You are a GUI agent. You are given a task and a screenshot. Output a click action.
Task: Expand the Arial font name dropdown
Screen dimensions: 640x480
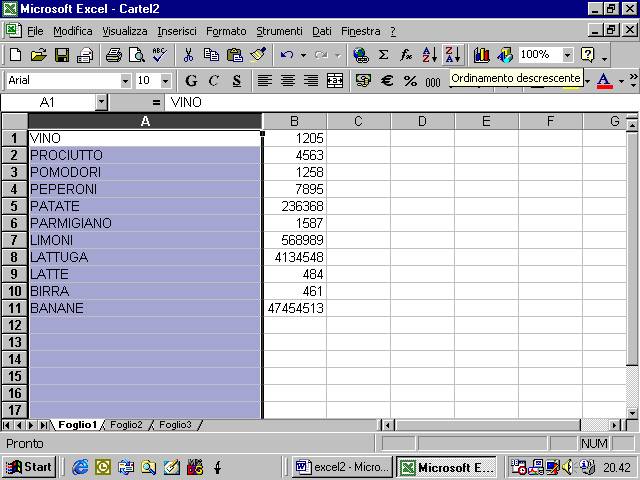click(126, 81)
